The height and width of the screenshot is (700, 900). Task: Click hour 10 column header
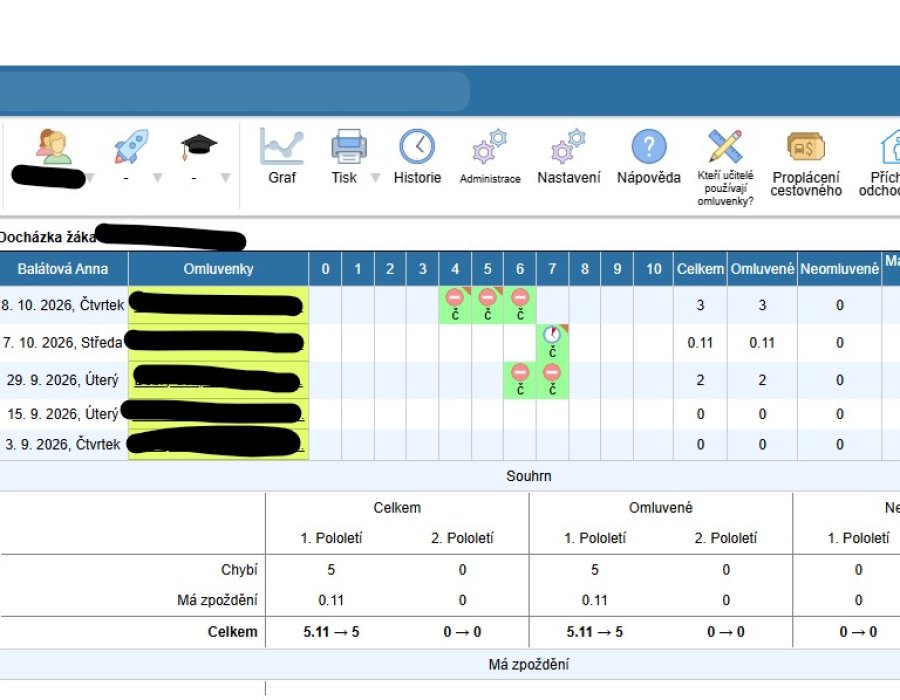pos(653,269)
